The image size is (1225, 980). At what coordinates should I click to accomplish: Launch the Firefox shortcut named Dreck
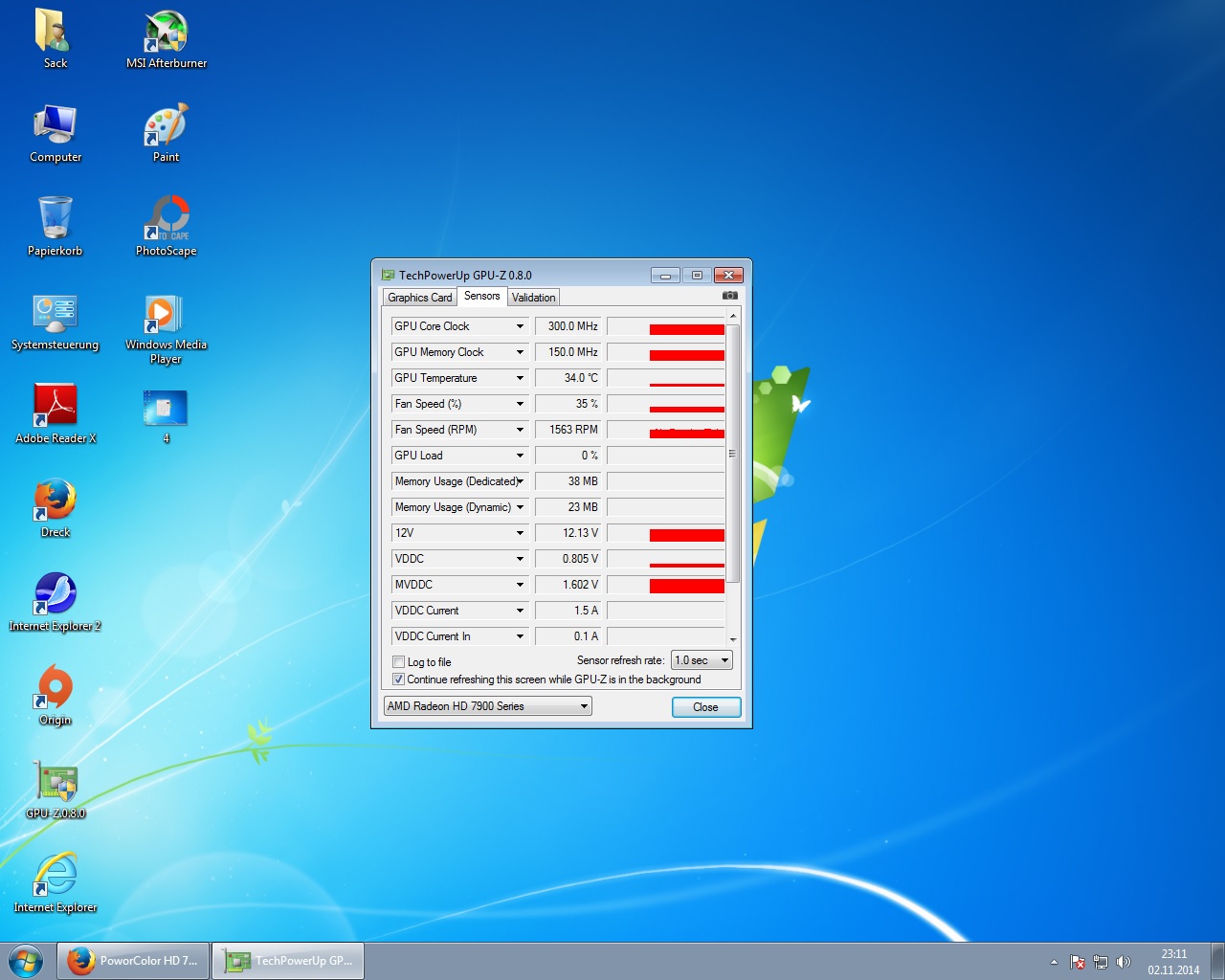(56, 507)
